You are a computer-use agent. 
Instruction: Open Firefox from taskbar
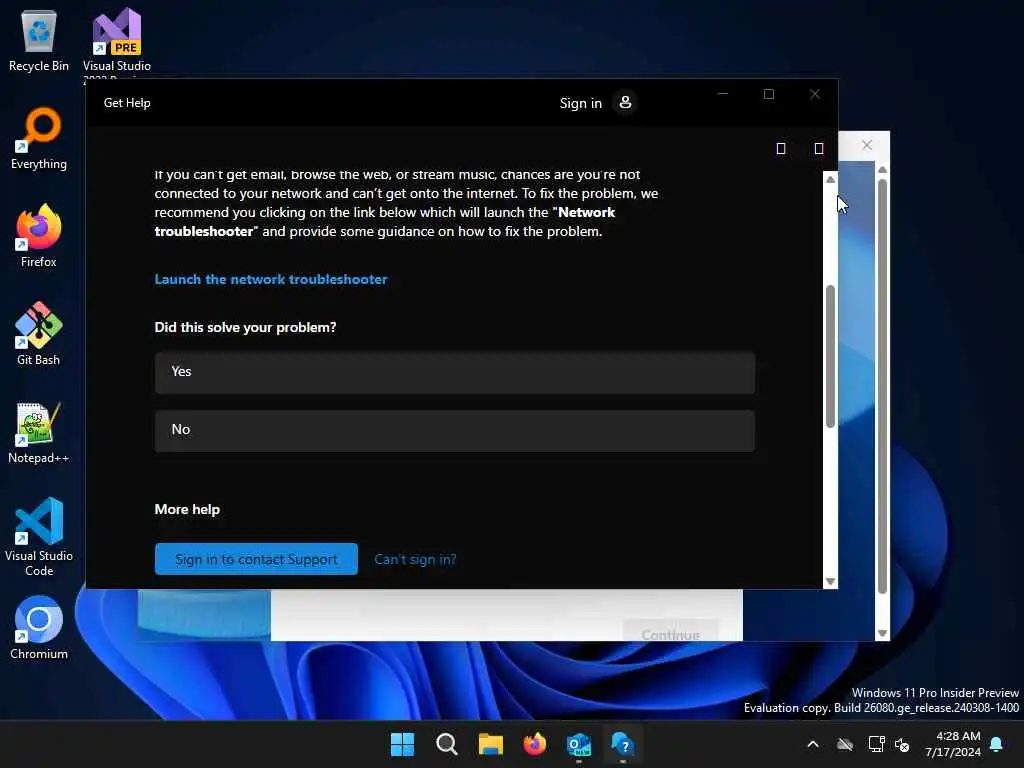pyautogui.click(x=535, y=744)
